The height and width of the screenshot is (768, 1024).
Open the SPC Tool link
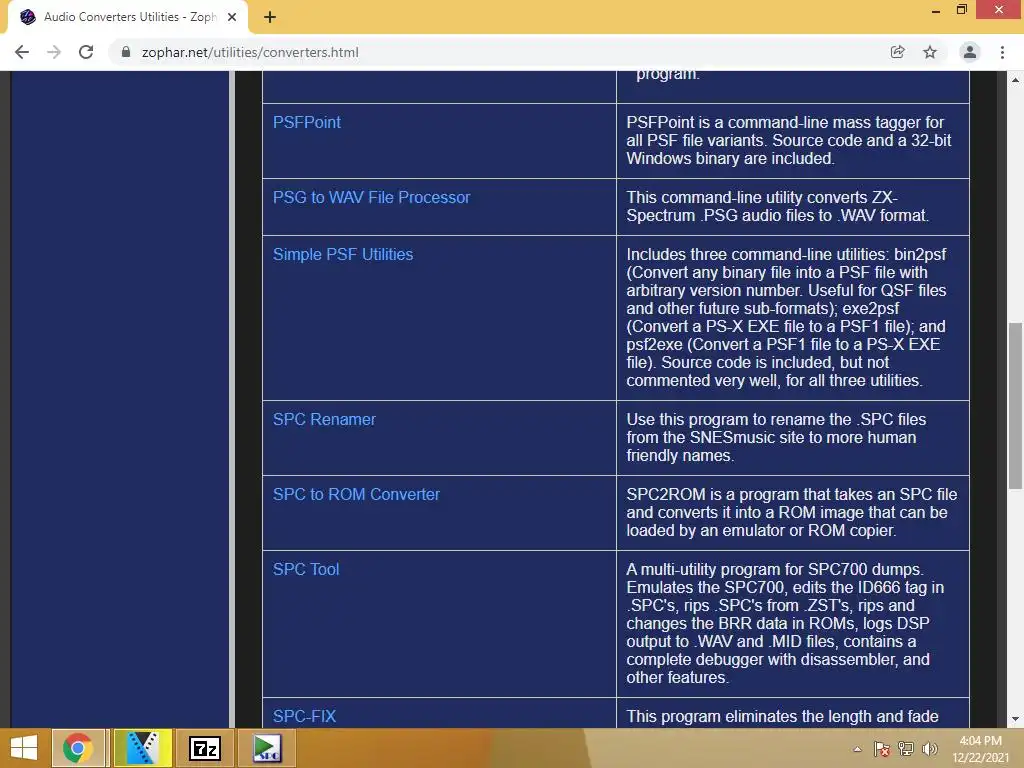[x=306, y=569]
